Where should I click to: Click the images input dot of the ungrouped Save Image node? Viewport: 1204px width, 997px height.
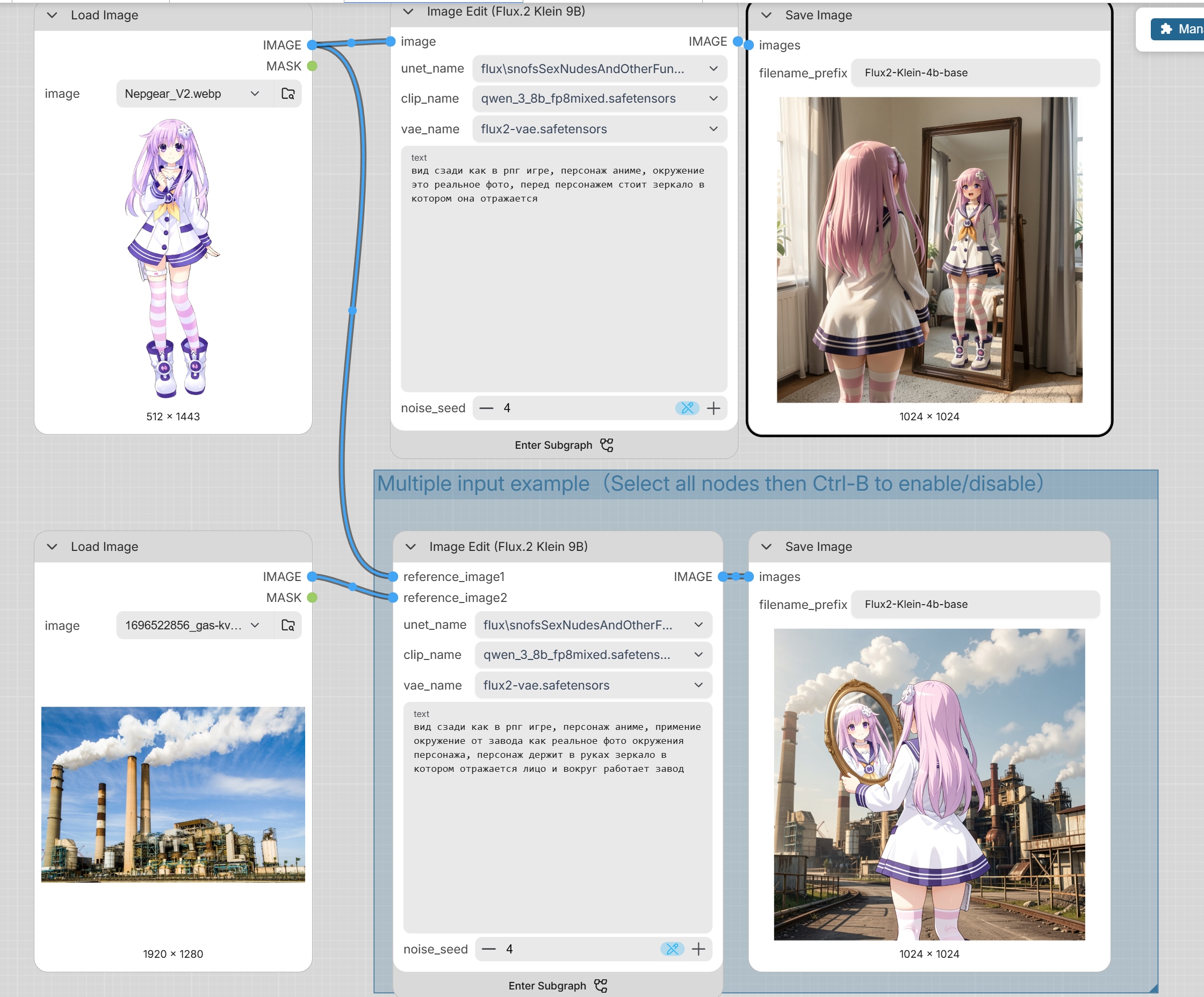pos(749,45)
